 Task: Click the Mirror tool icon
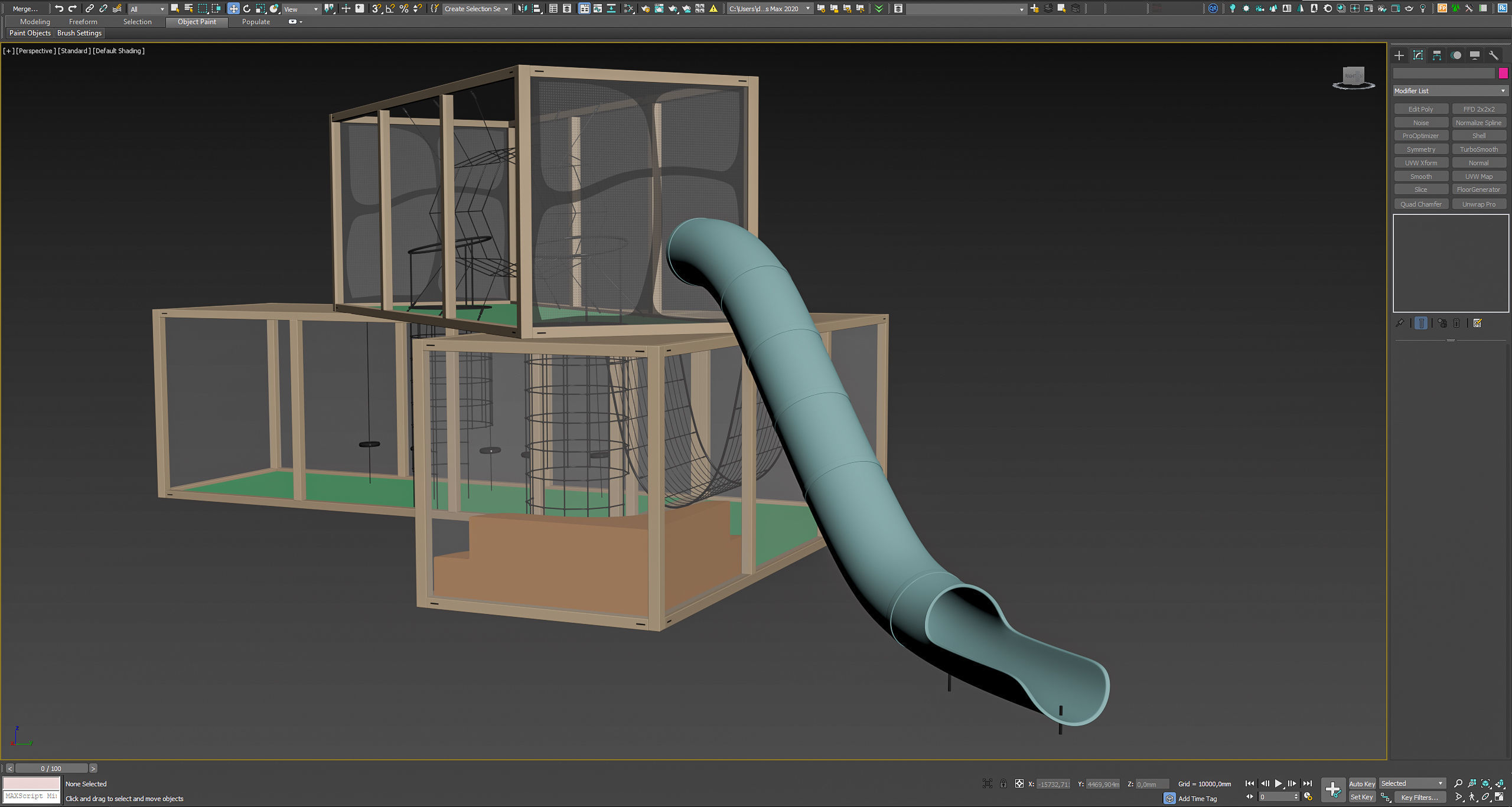[x=522, y=8]
